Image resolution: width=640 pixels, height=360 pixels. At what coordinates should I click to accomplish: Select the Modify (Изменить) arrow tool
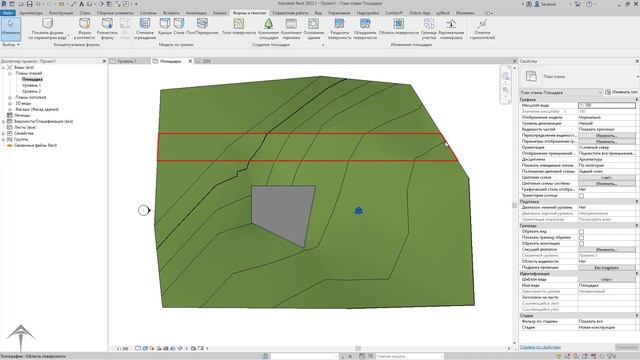[11, 28]
